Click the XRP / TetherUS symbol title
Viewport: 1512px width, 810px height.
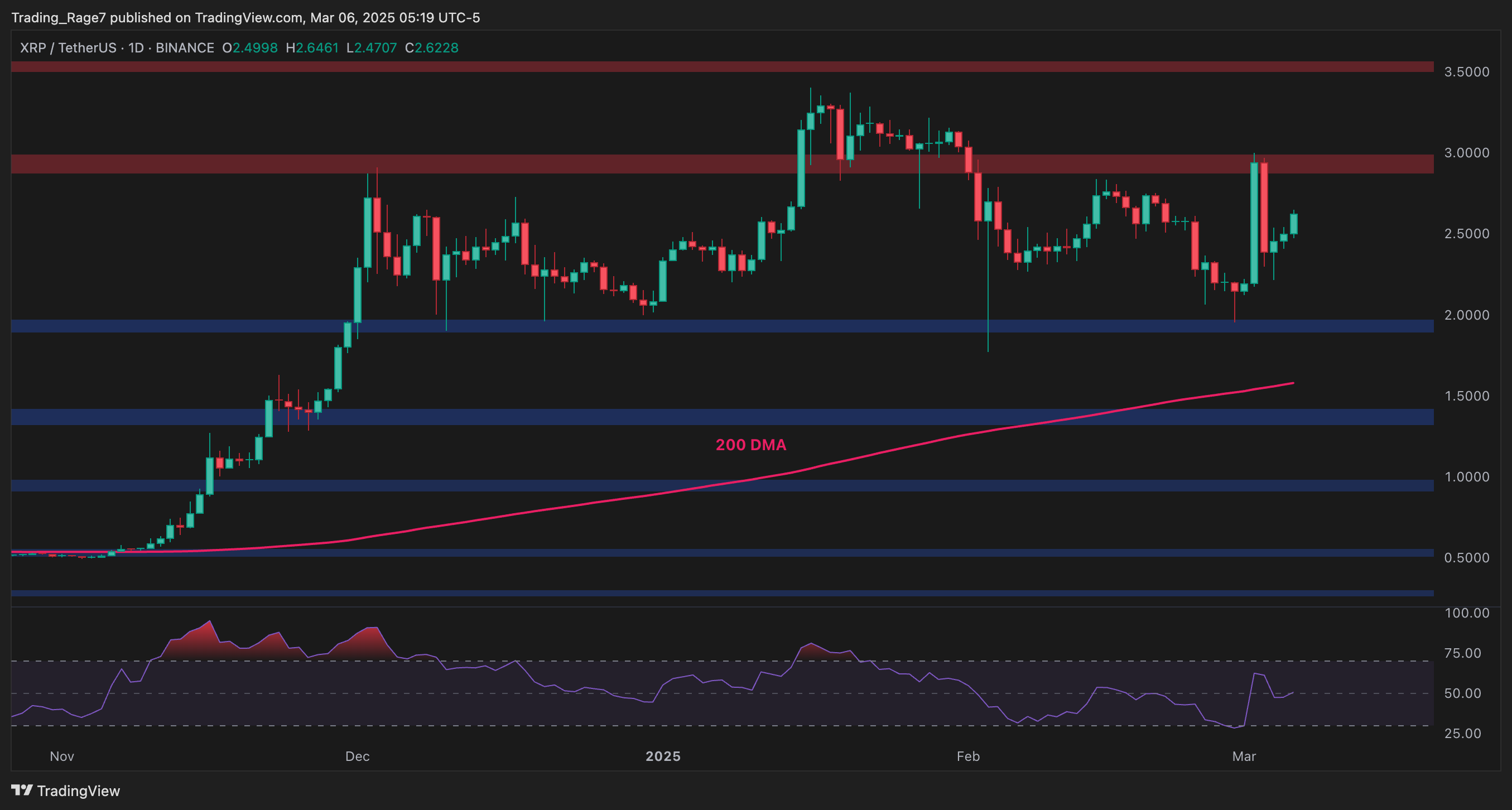pyautogui.click(x=68, y=47)
